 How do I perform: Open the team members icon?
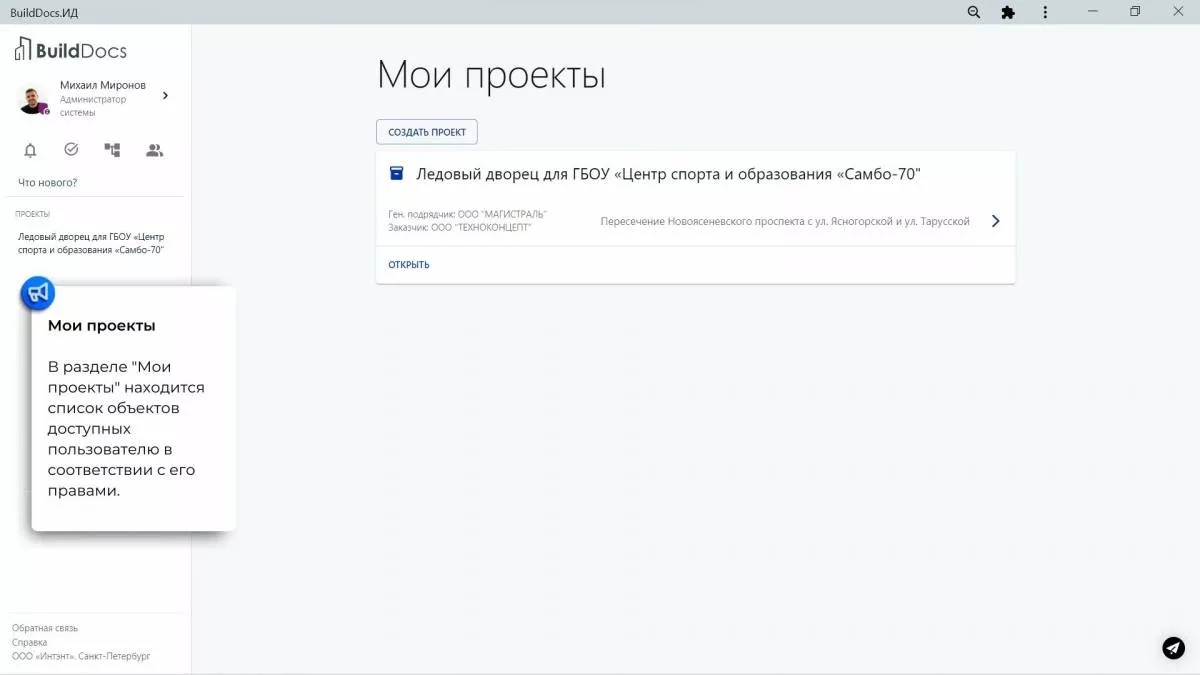click(x=152, y=149)
